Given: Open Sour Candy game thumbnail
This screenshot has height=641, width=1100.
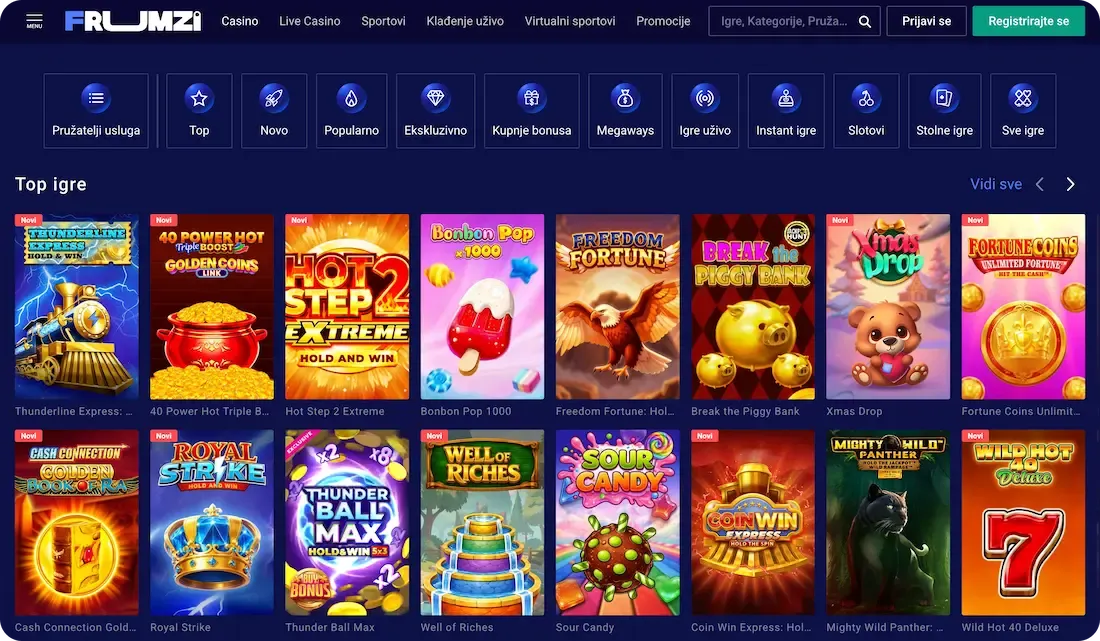Looking at the screenshot, I should 617,522.
